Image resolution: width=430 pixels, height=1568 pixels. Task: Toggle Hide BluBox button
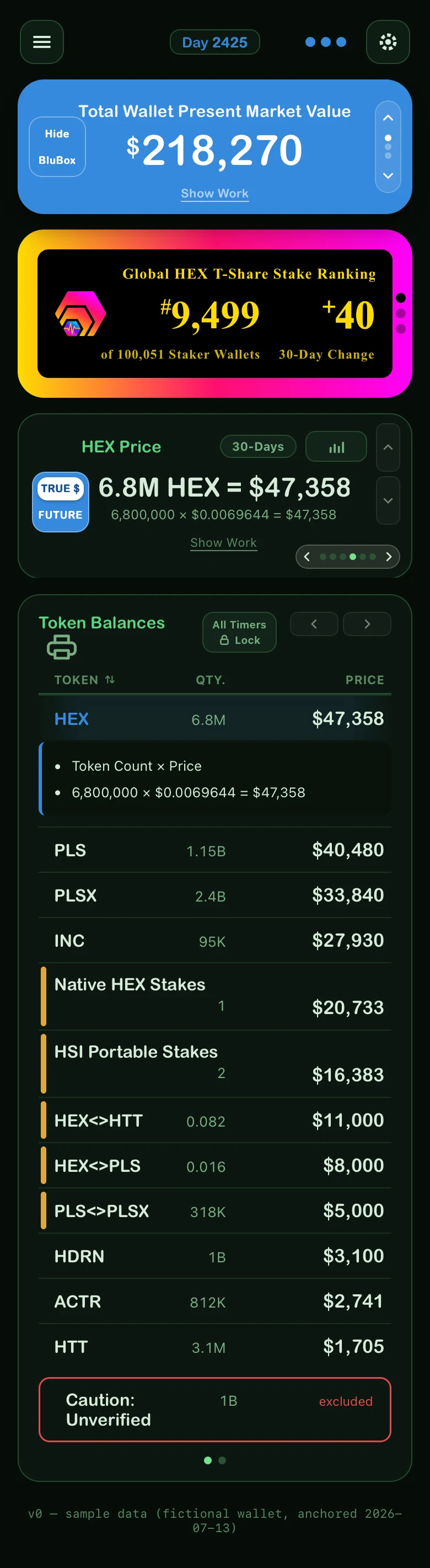point(57,147)
